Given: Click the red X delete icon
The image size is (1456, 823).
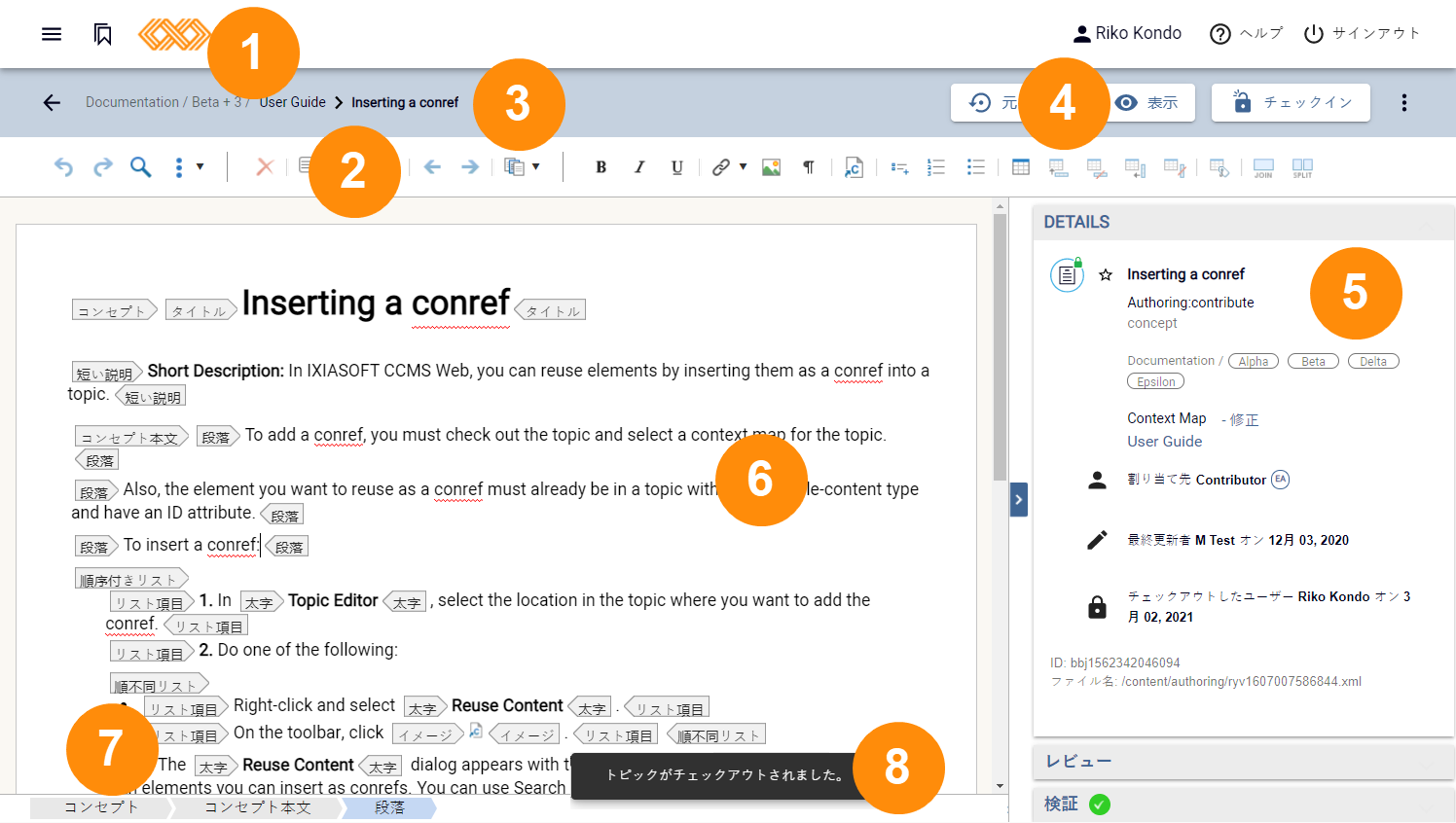Looking at the screenshot, I should pos(265,167).
